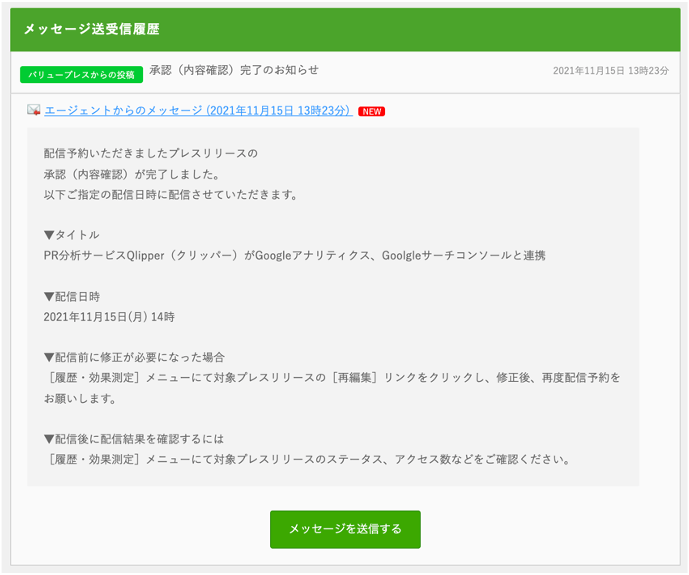The width and height of the screenshot is (689, 575).
Task: Click the subject 承認(内容確認)完了のお知らせ
Action: [x=234, y=70]
